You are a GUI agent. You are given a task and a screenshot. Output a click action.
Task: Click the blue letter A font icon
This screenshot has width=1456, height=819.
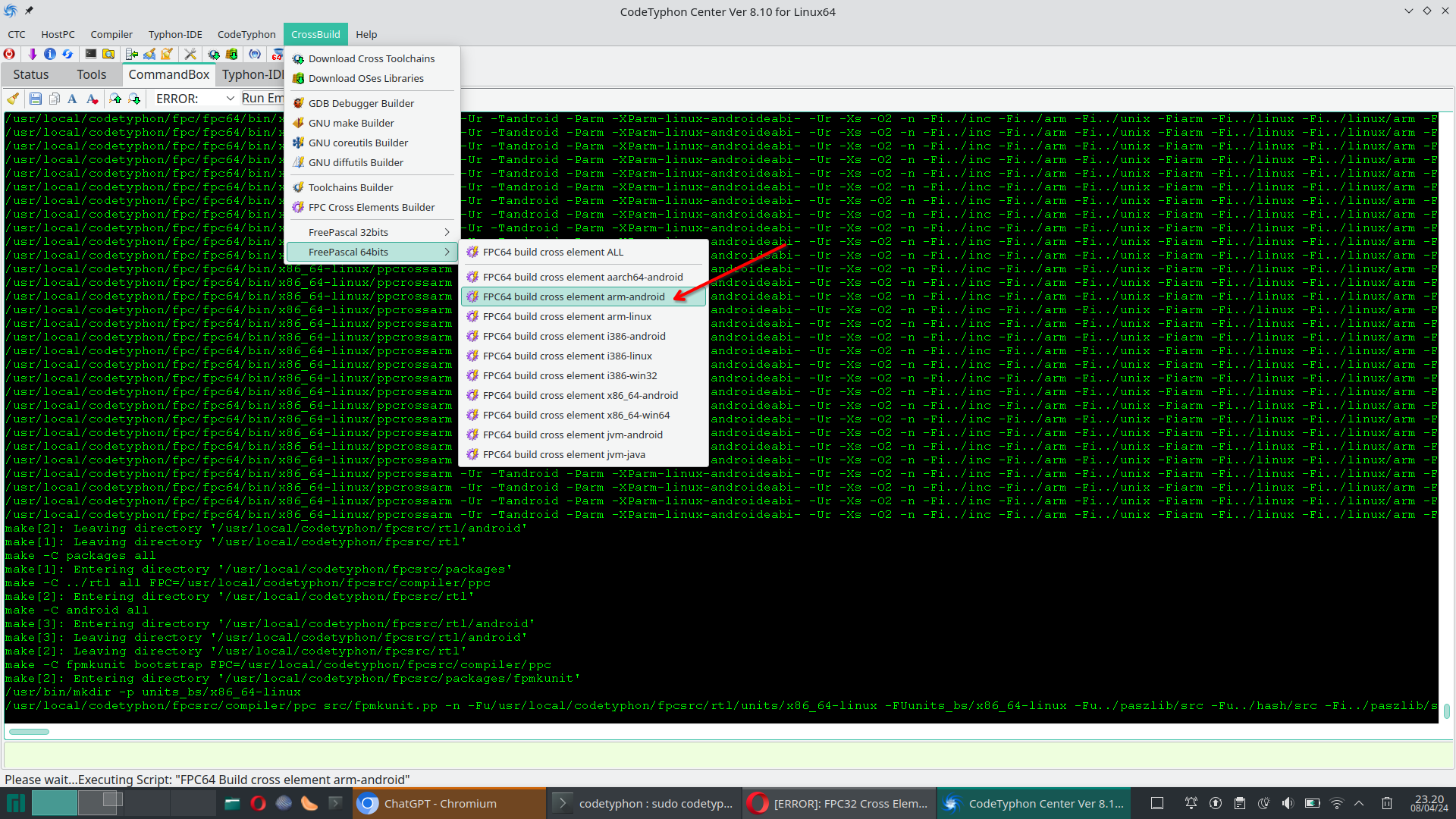72,99
